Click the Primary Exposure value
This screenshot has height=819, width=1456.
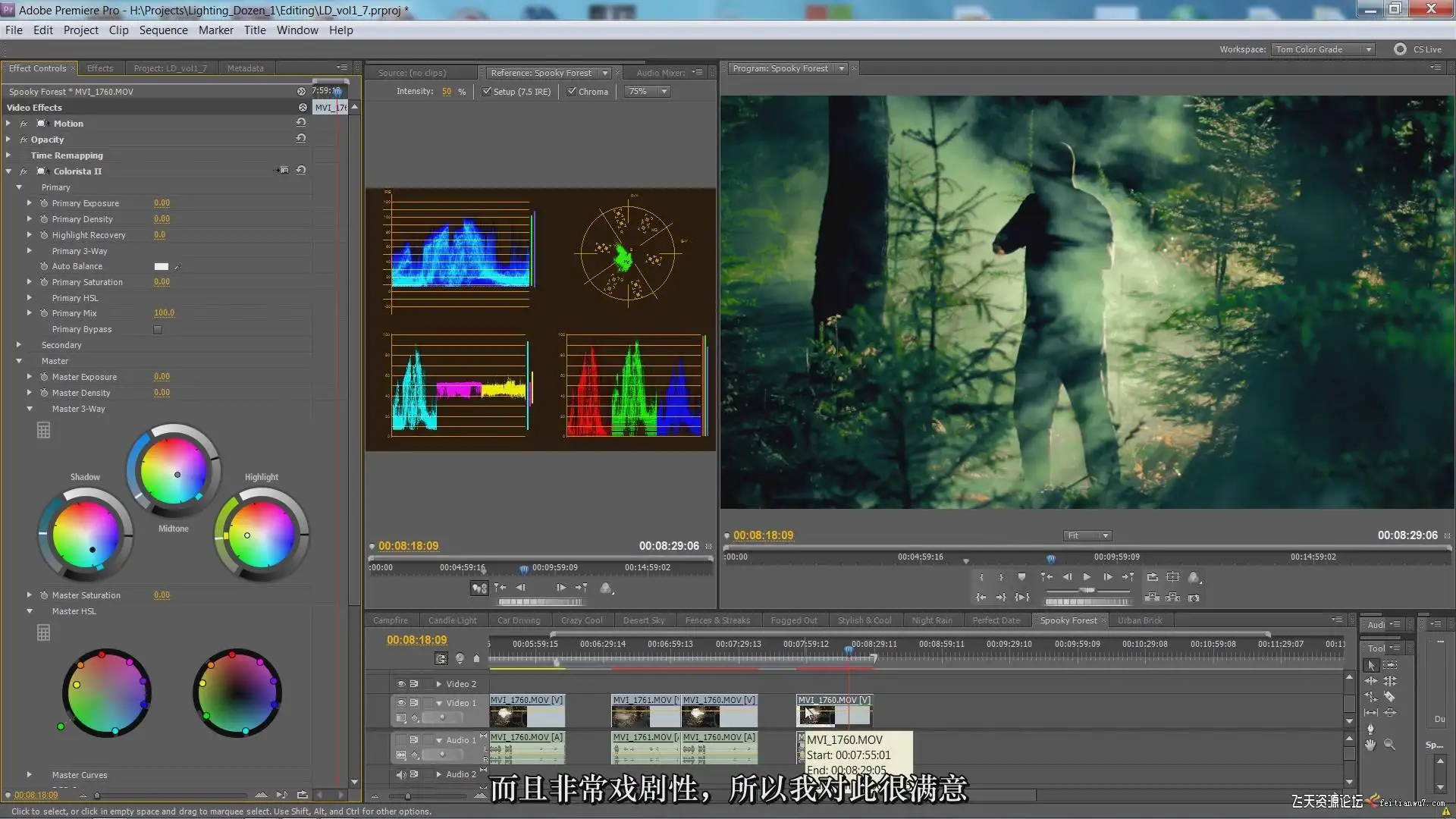coord(162,203)
